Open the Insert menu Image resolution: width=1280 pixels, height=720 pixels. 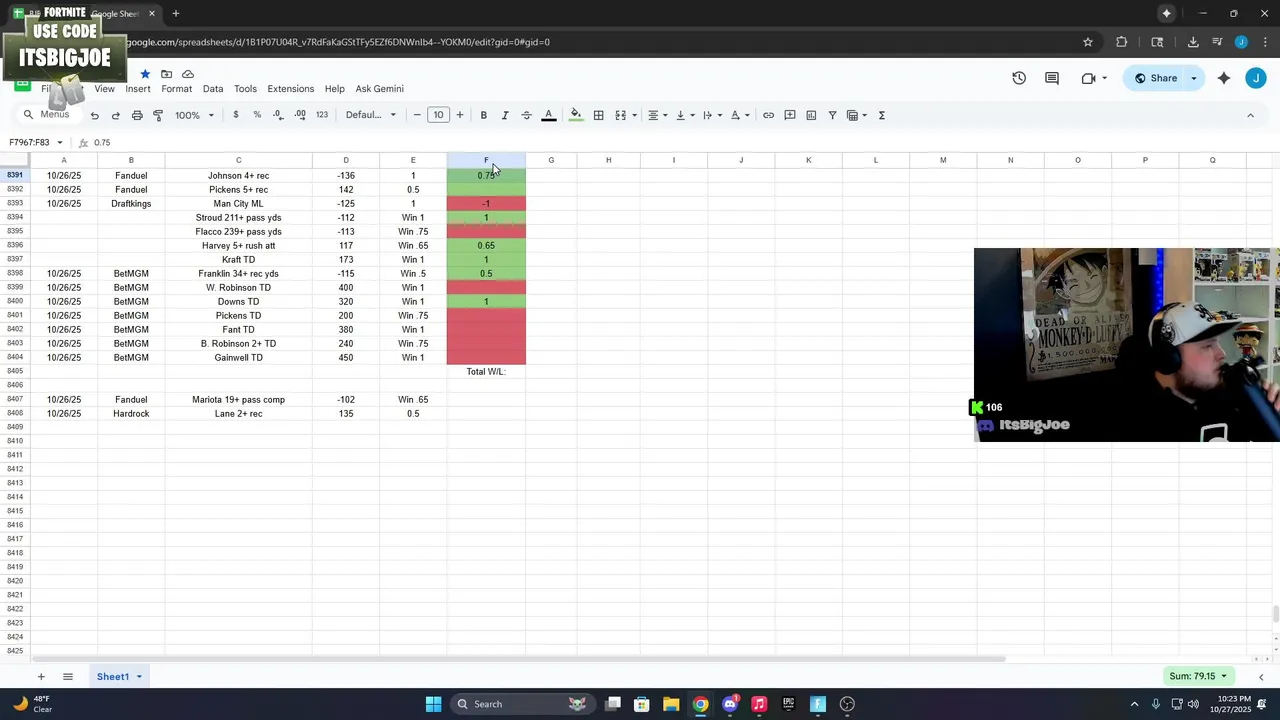click(x=138, y=89)
